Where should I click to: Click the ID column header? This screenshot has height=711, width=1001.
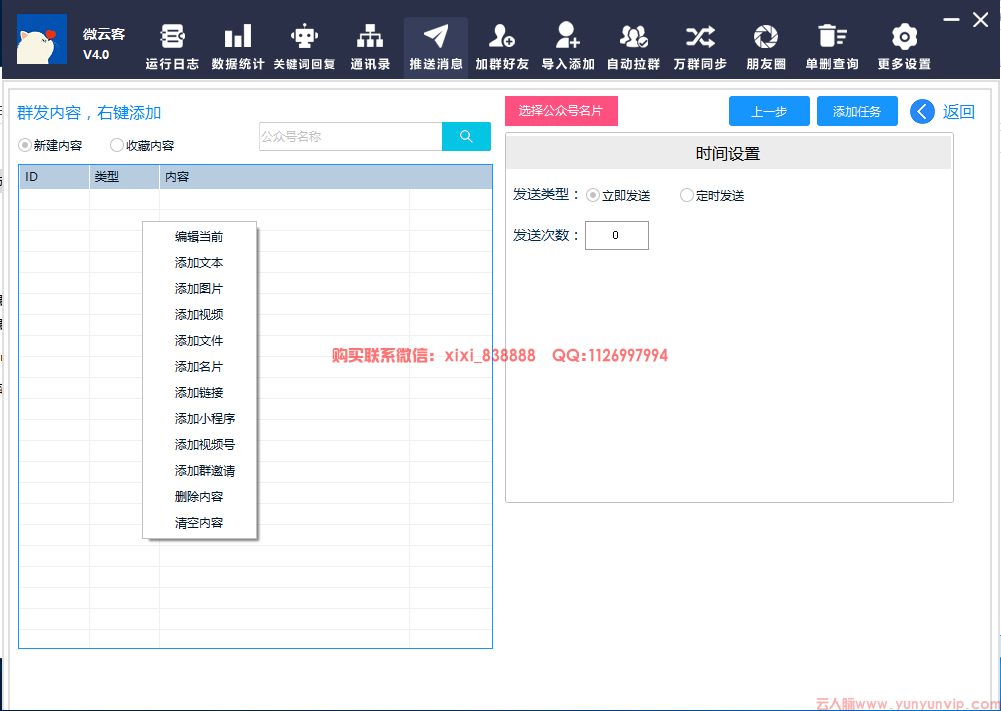click(54, 177)
